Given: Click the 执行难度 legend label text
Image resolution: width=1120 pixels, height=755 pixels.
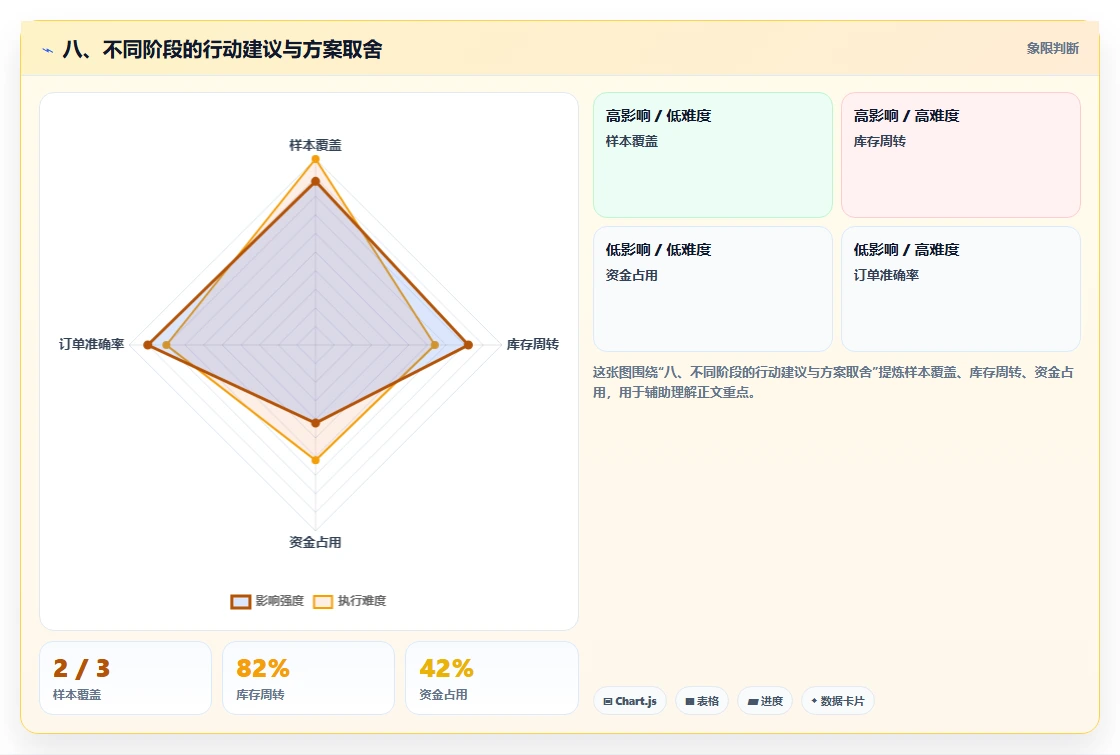Looking at the screenshot, I should click(362, 601).
